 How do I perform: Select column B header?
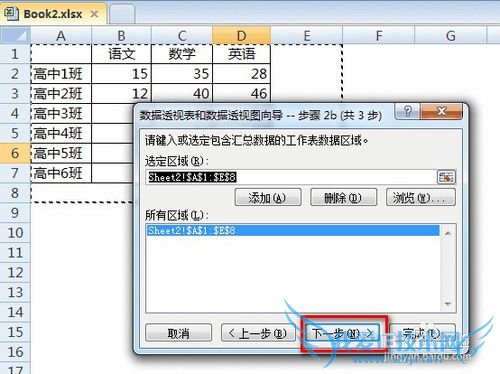[121, 35]
